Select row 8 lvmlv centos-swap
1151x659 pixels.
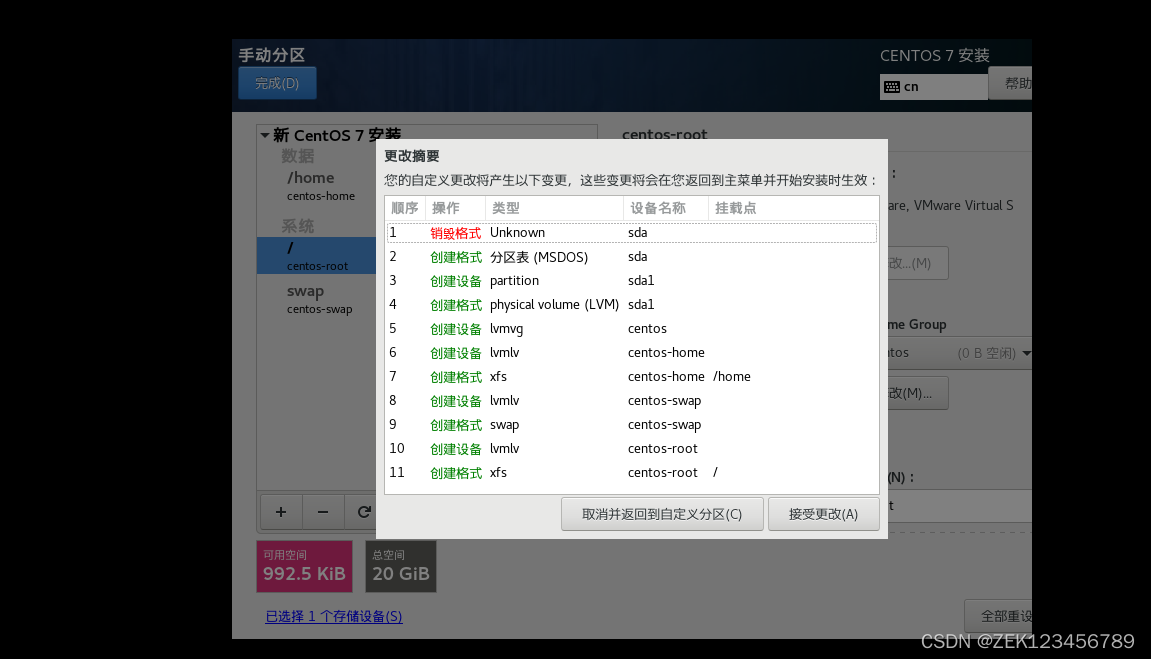(632, 401)
